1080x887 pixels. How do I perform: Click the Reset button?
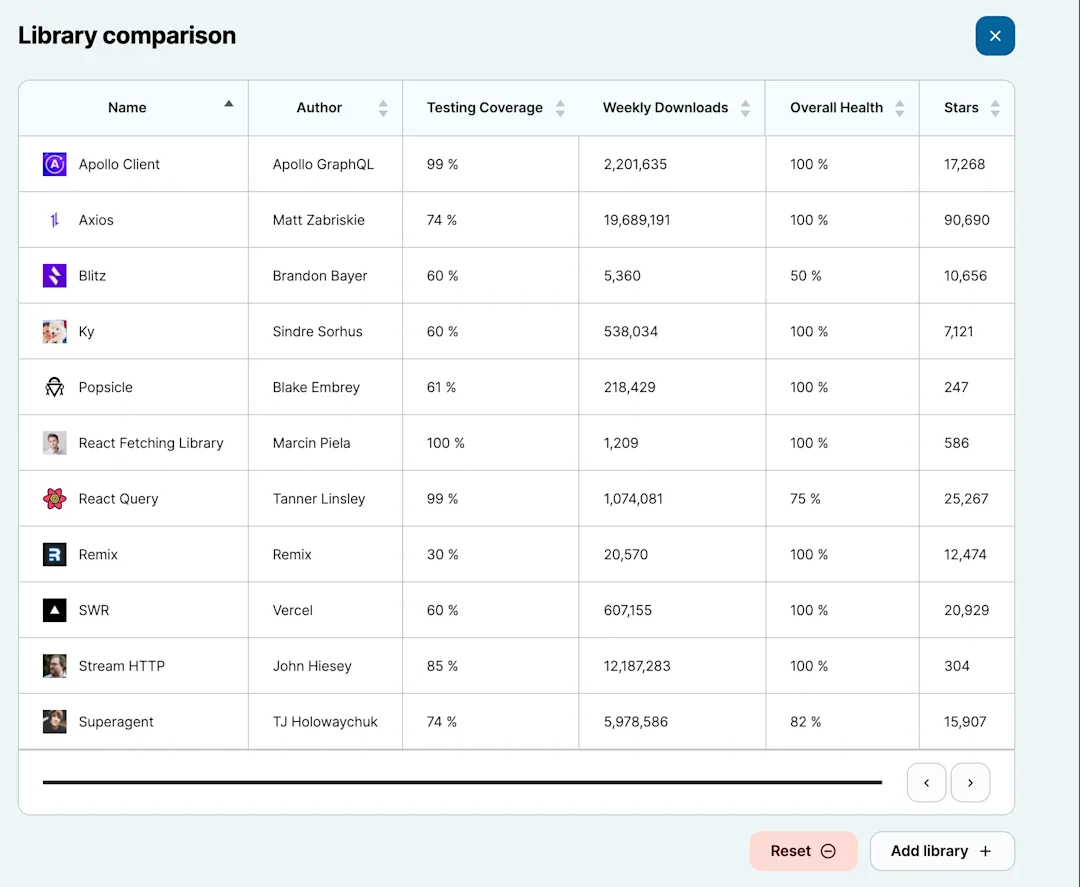(803, 851)
